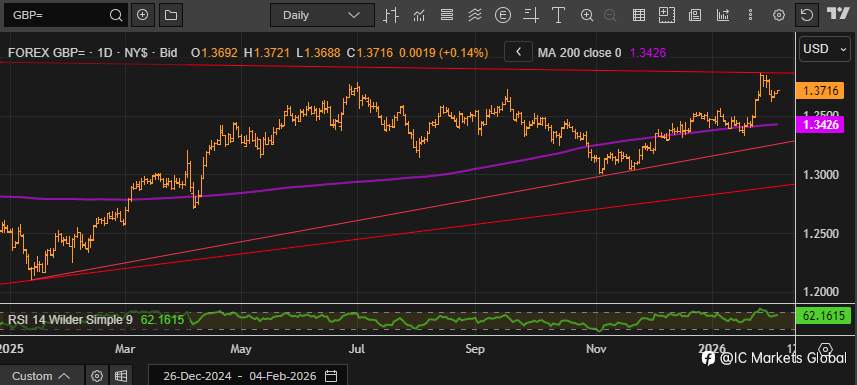Click the circled E events icon
857x385 pixels.
[503, 15]
